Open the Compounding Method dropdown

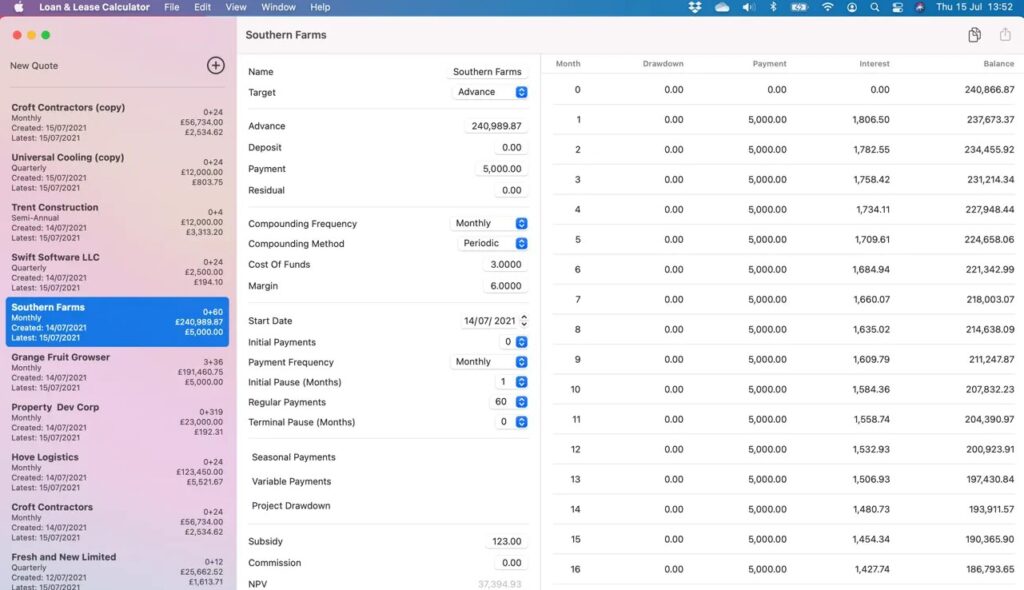(x=491, y=243)
